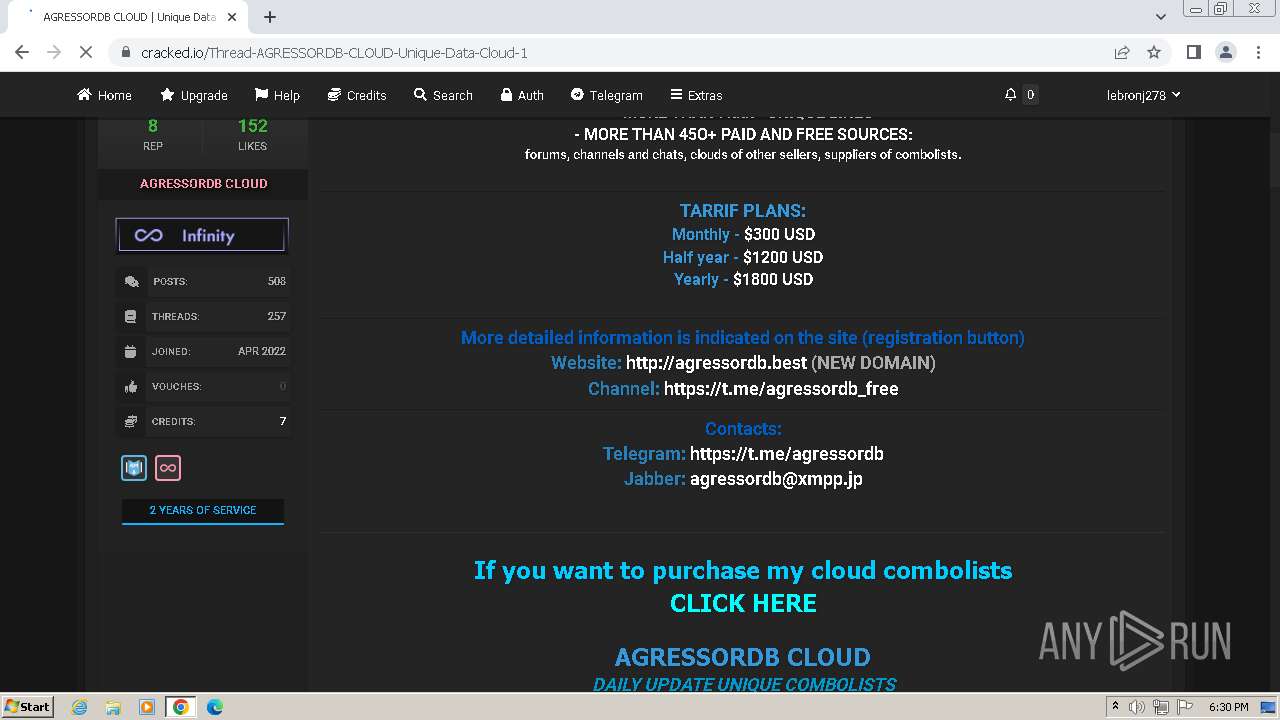The image size is (1280, 720).
Task: Switch to Chrome in the taskbar
Action: coord(181,707)
